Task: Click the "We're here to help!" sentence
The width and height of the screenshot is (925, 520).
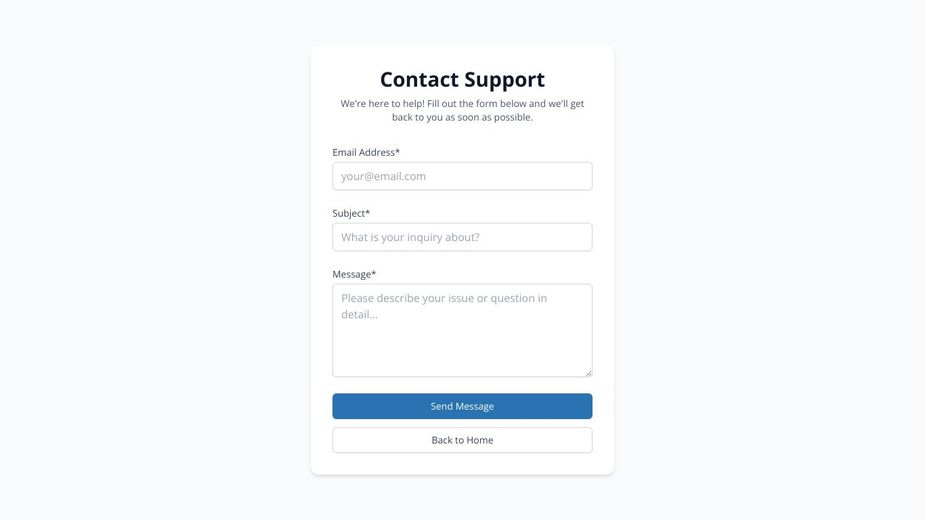Action: pos(383,103)
